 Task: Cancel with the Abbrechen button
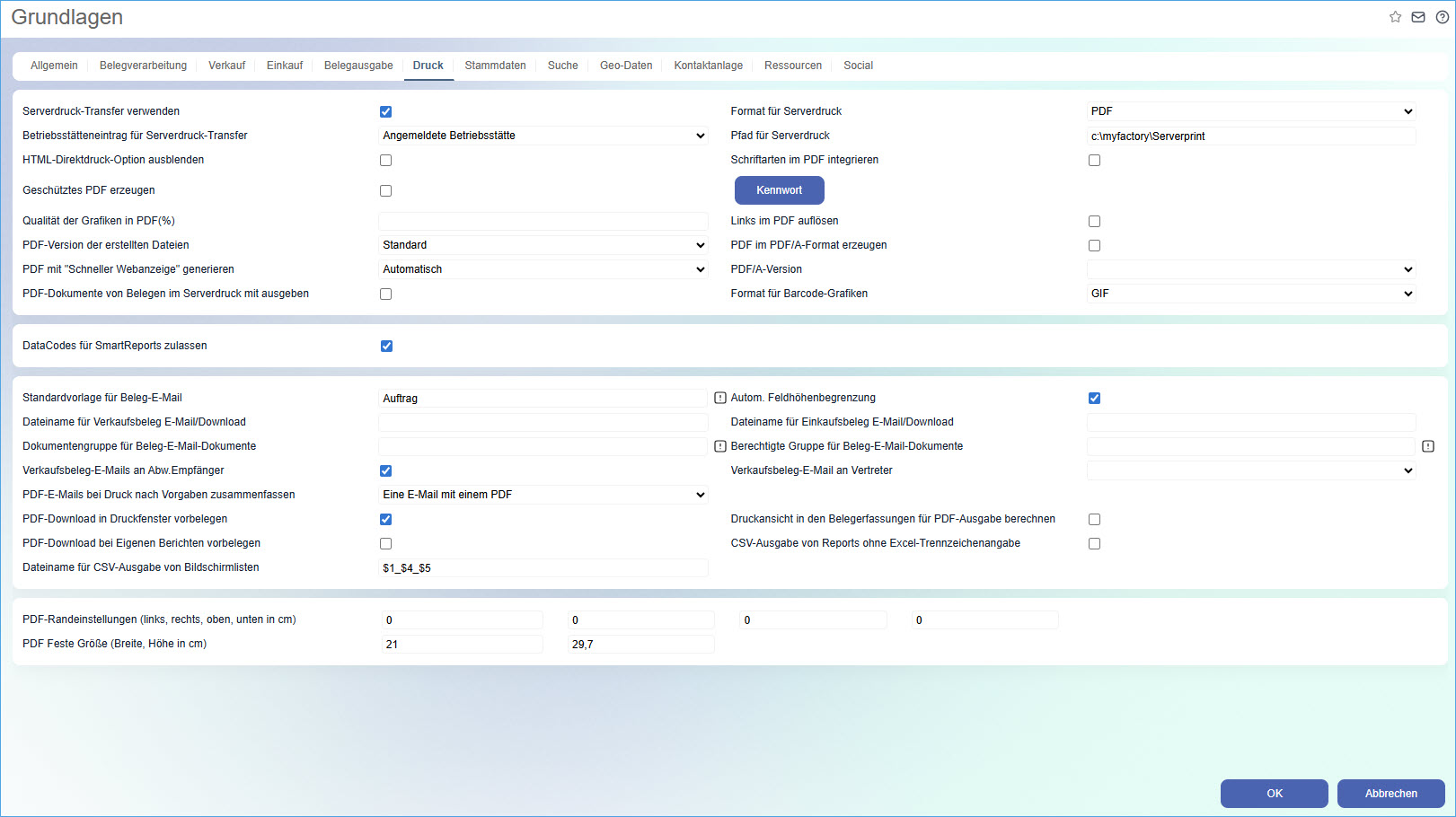click(x=1390, y=794)
